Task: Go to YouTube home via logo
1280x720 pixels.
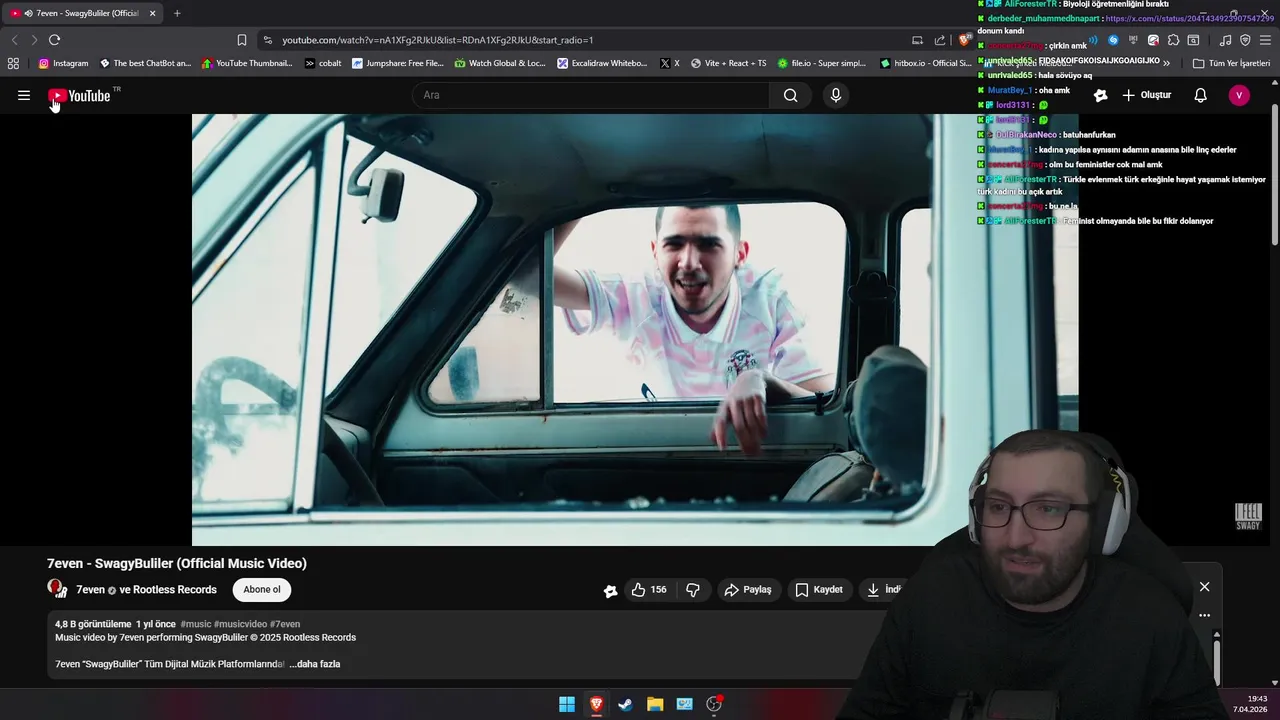Action: pyautogui.click(x=80, y=96)
